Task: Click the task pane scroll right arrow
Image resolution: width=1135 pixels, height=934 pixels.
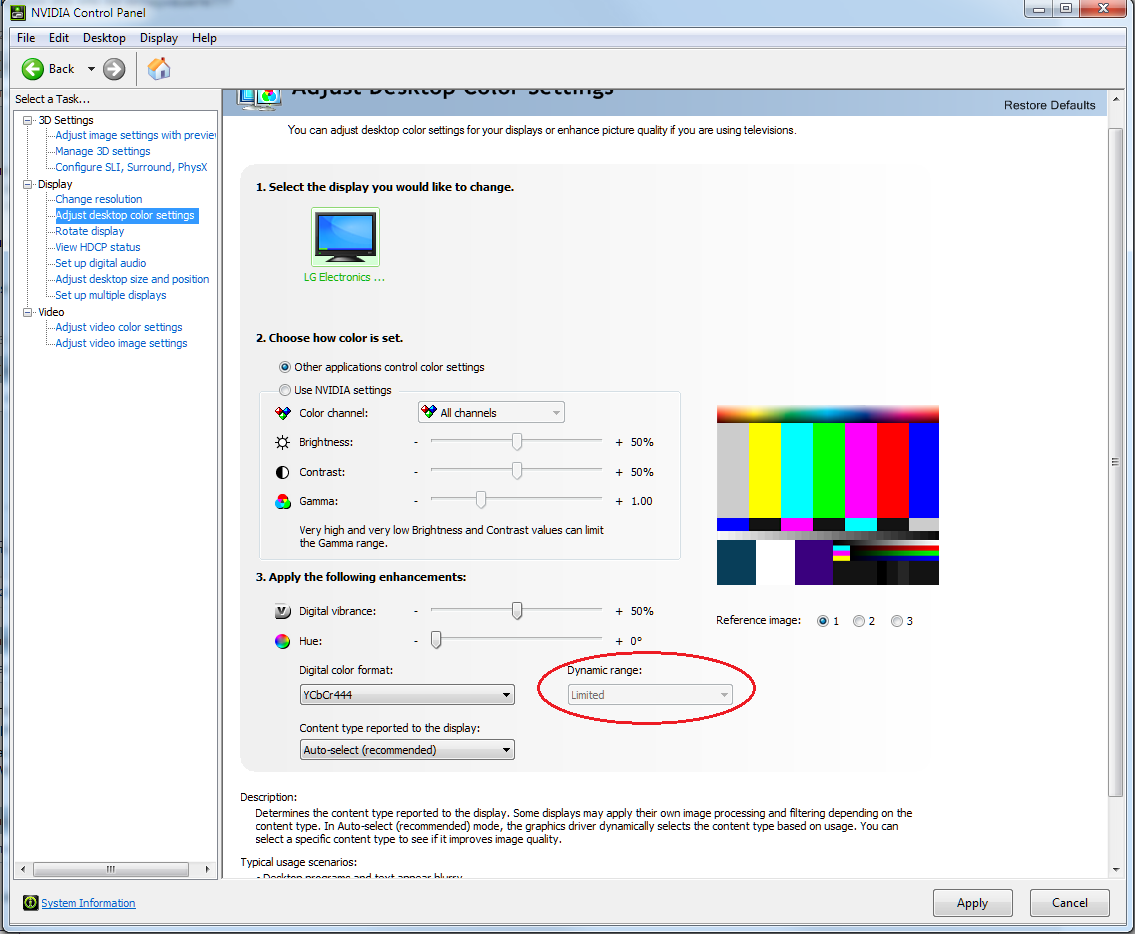Action: 208,869
